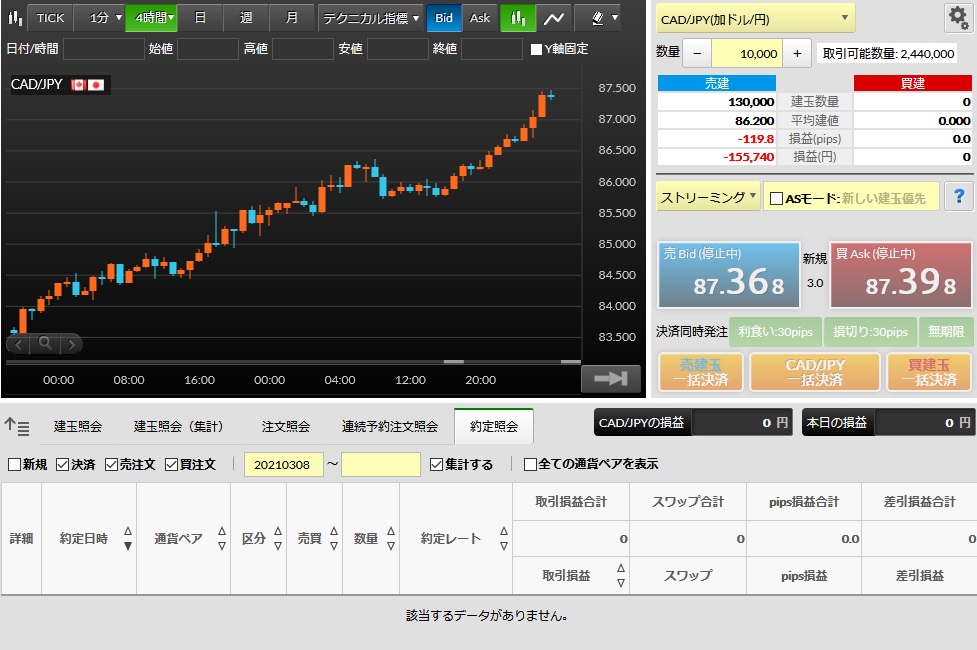Select Ask price display
977x650 pixels.
(x=480, y=18)
